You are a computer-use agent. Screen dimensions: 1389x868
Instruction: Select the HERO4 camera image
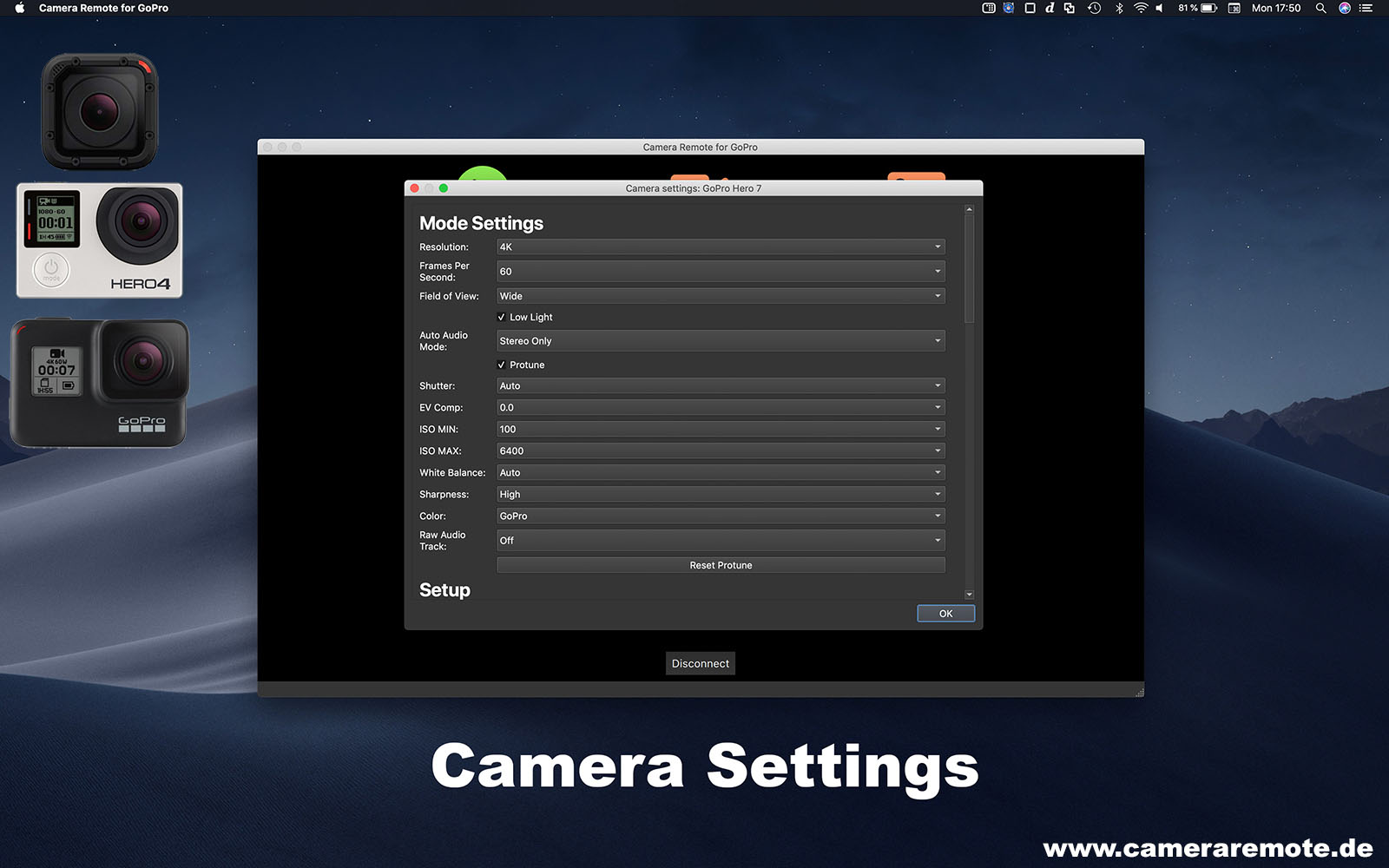(100, 240)
